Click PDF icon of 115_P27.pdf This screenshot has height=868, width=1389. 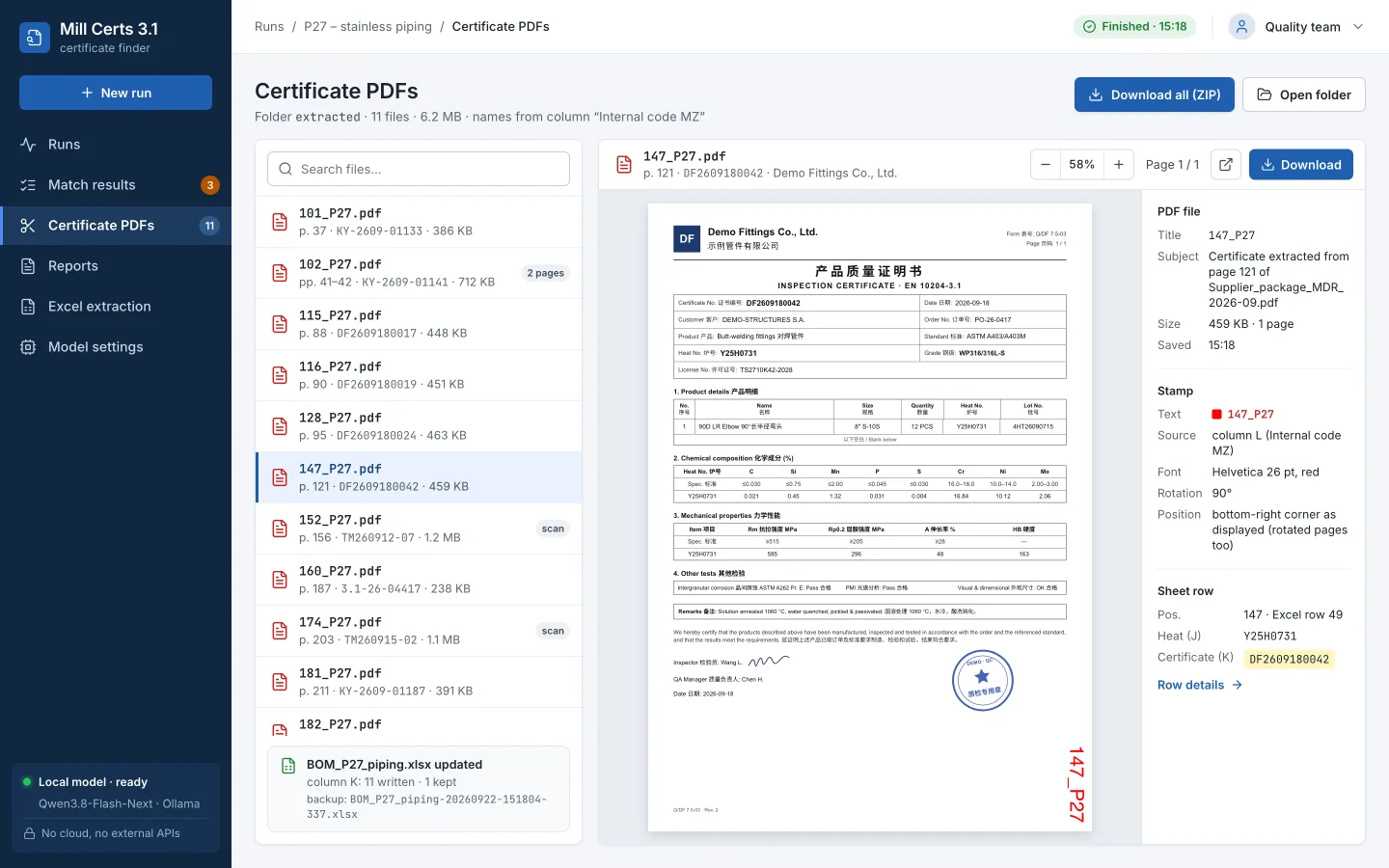pyautogui.click(x=280, y=324)
